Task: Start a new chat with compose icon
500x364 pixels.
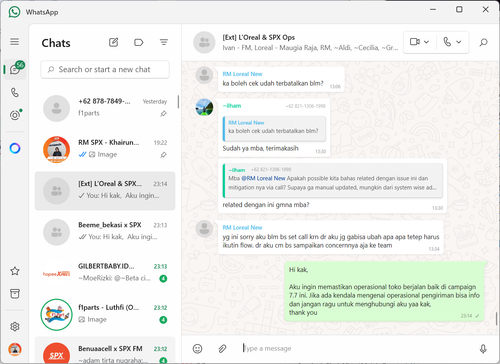Action: [113, 42]
